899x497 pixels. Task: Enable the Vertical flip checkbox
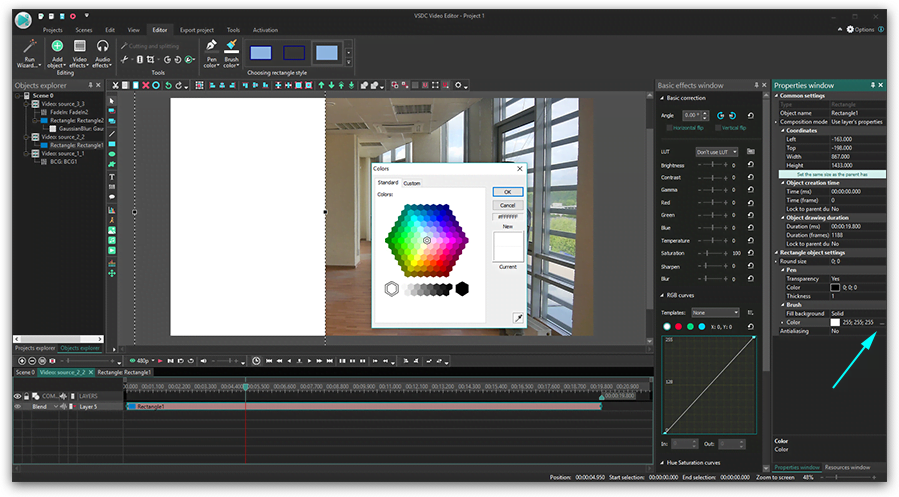(x=718, y=128)
